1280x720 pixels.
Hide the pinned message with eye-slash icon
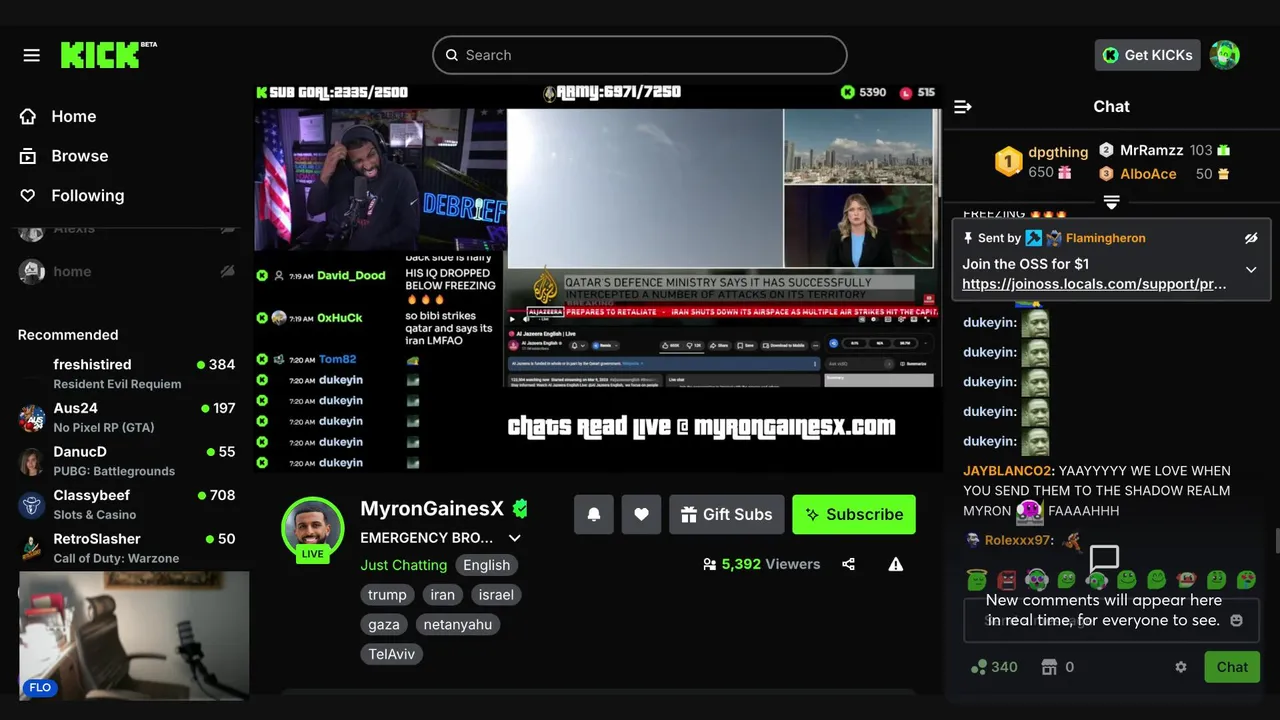pos(1251,238)
